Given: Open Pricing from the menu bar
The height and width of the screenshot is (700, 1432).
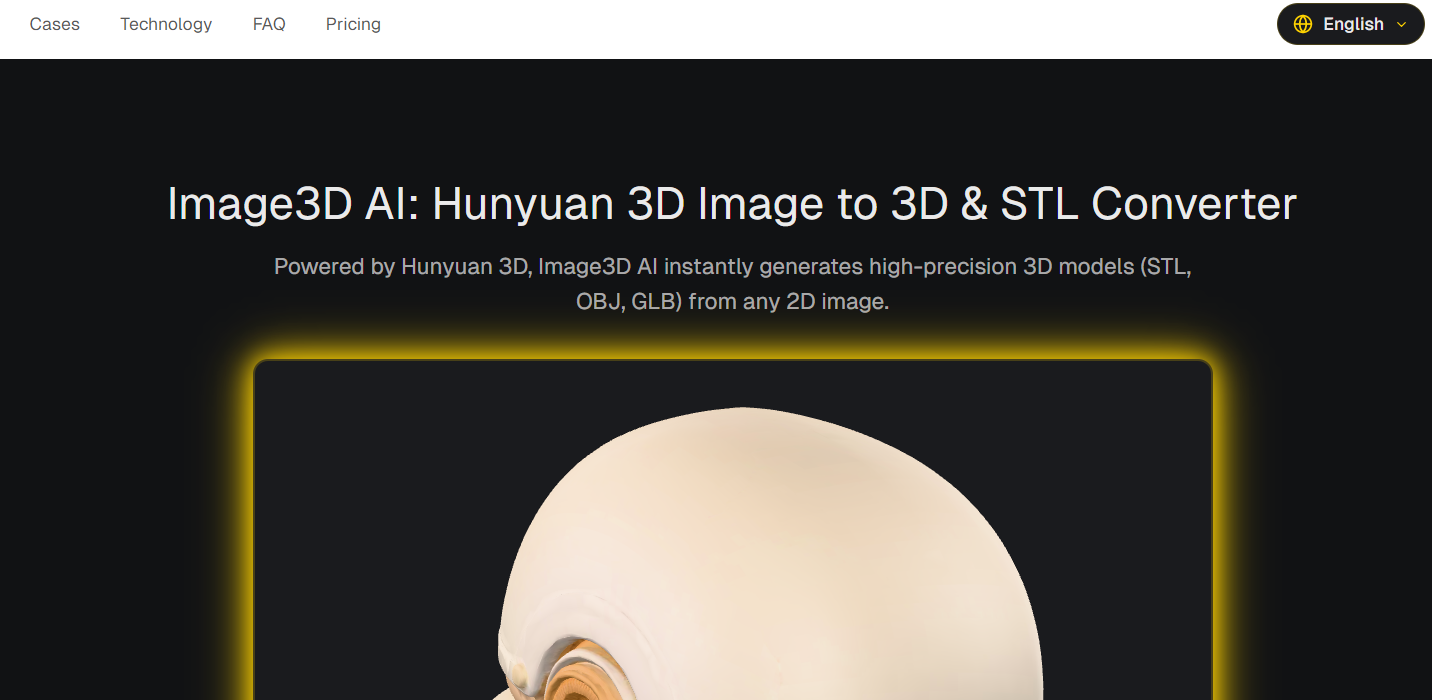Looking at the screenshot, I should pyautogui.click(x=353, y=24).
